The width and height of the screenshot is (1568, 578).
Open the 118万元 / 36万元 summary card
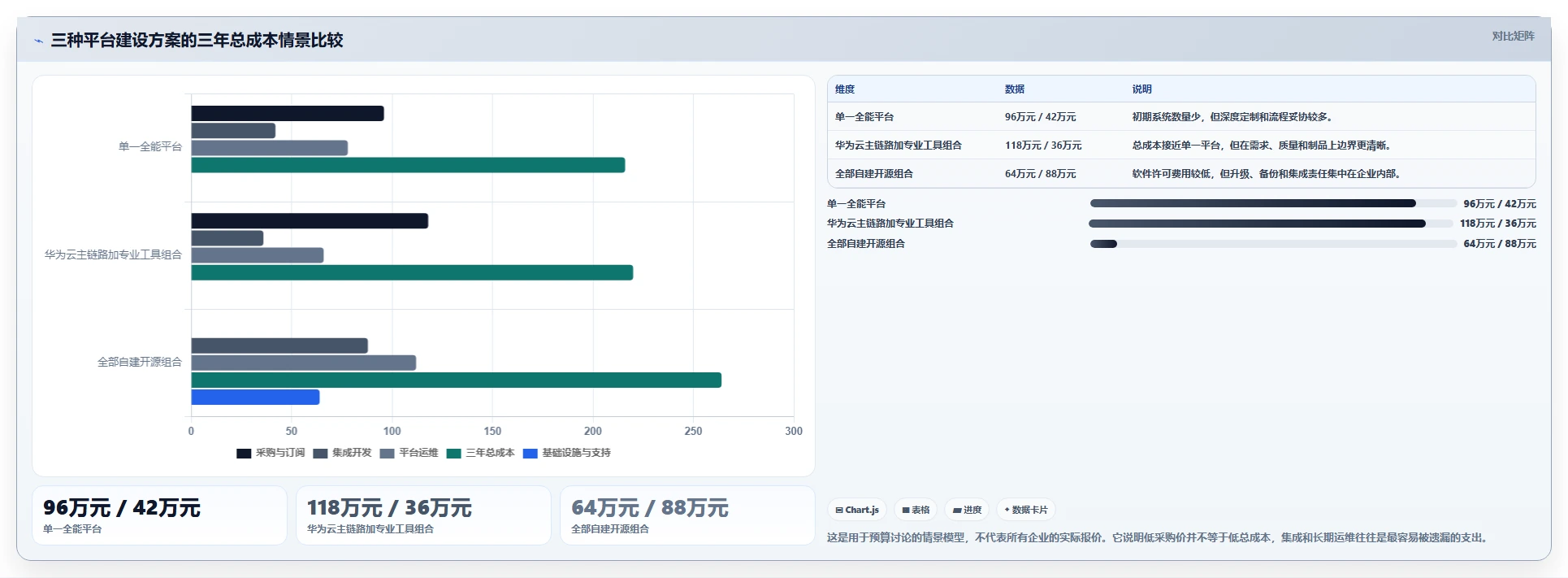(x=423, y=515)
